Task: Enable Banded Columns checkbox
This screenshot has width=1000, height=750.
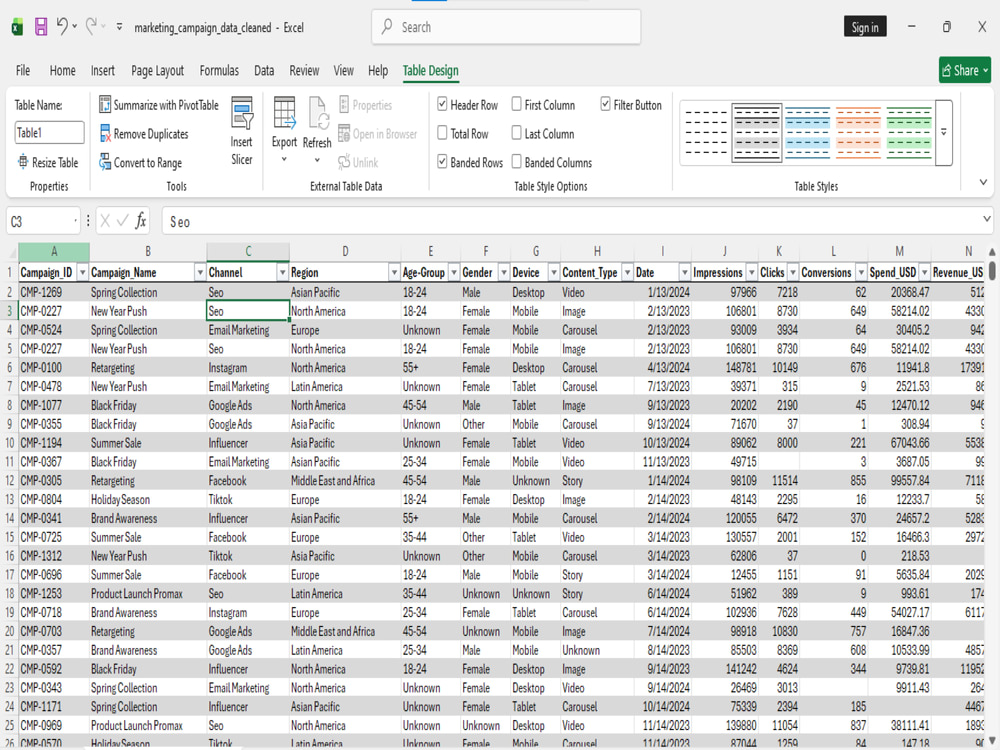Action: (x=517, y=161)
